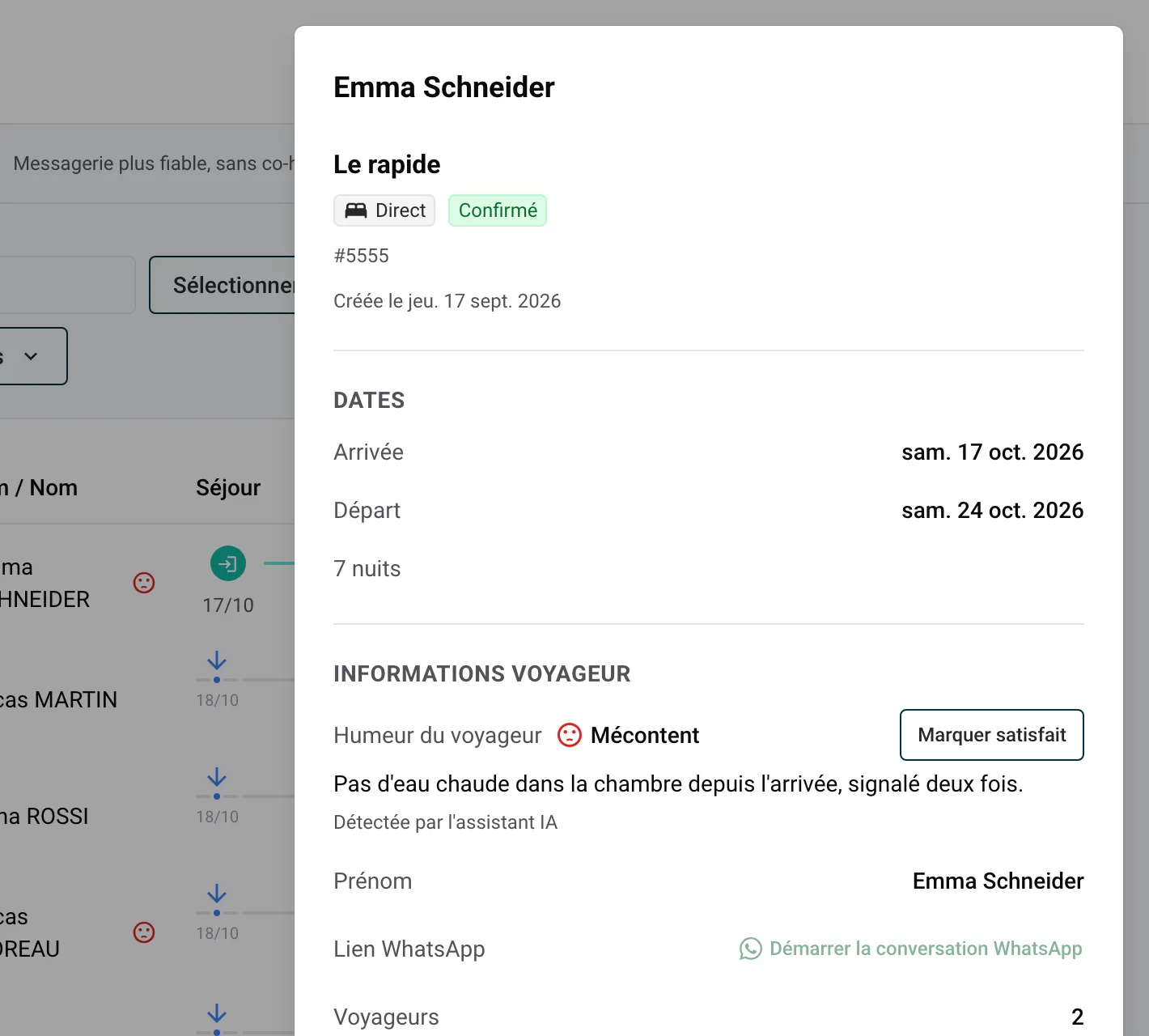1149x1036 pixels.
Task: Click the Emma Schneider panel title
Action: coord(444,87)
